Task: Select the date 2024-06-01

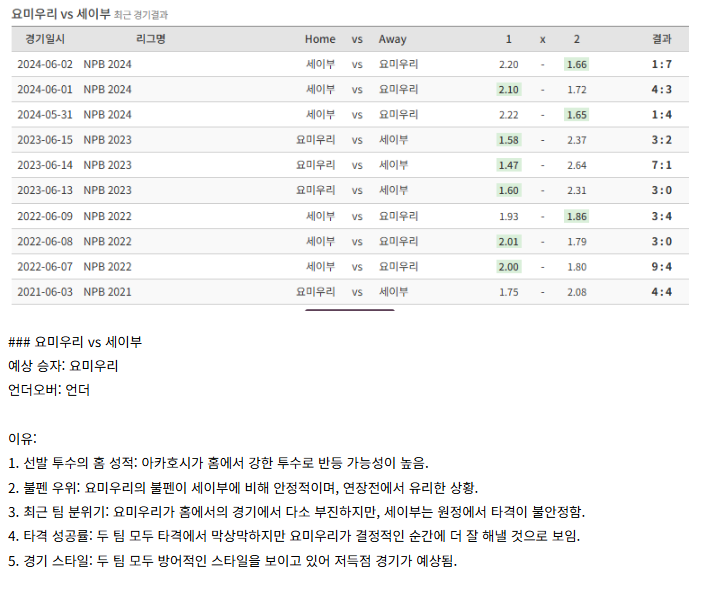Action: [45, 90]
